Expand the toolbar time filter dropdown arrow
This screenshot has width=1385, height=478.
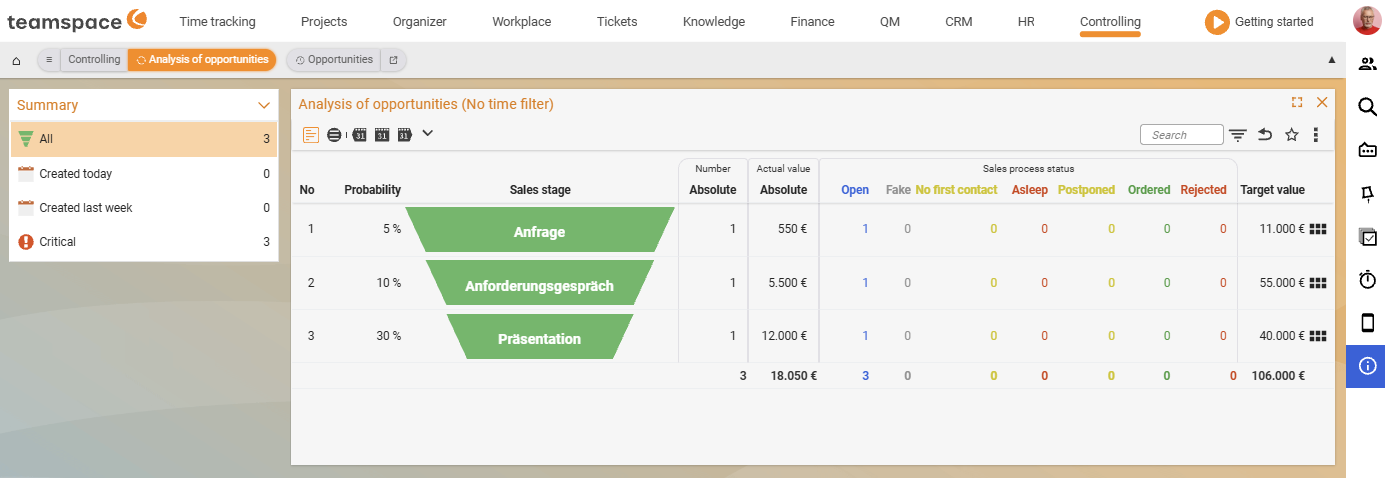[x=427, y=133]
